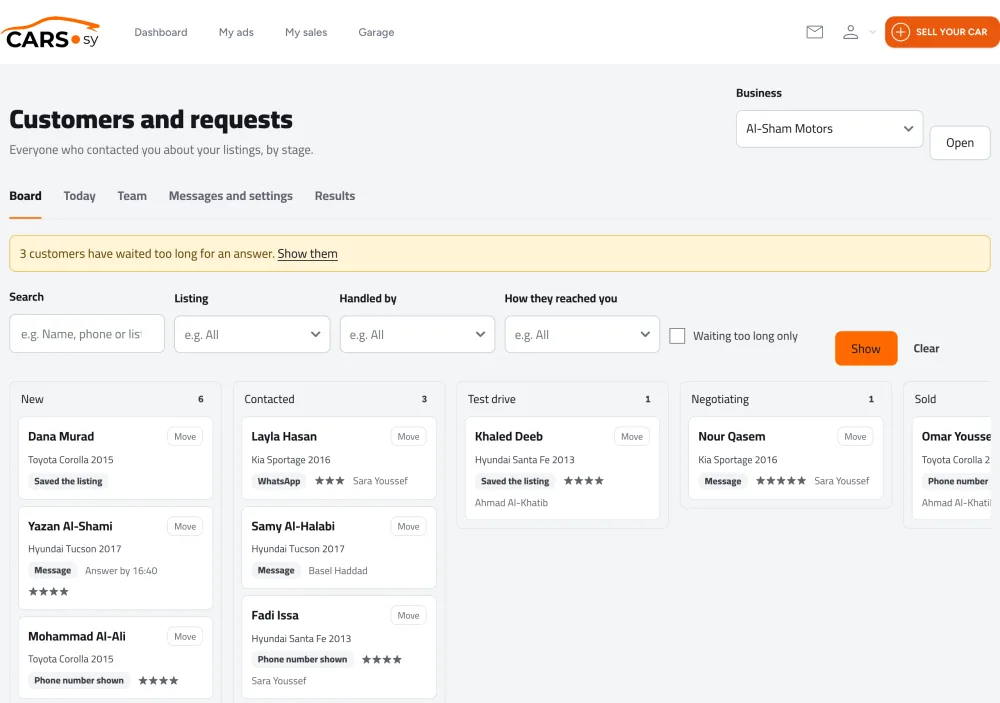Click the orange Show button
This screenshot has height=703, width=1000.
(865, 348)
